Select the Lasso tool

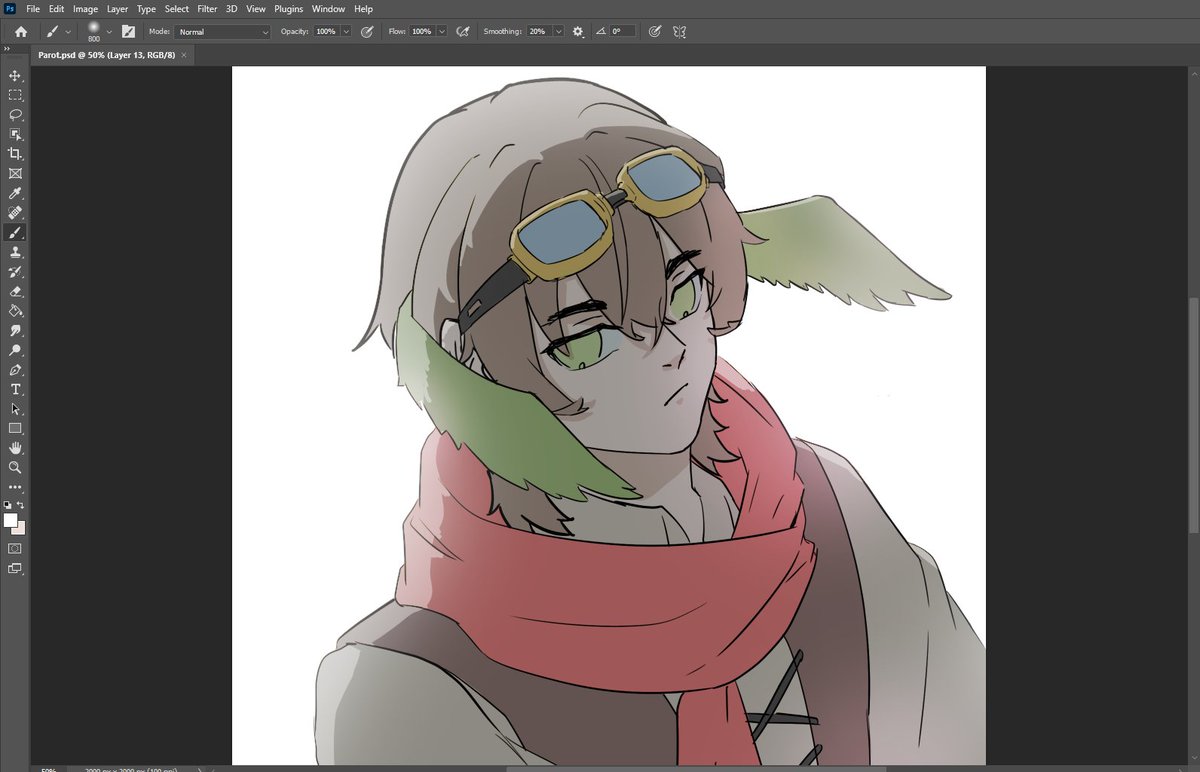[15, 115]
